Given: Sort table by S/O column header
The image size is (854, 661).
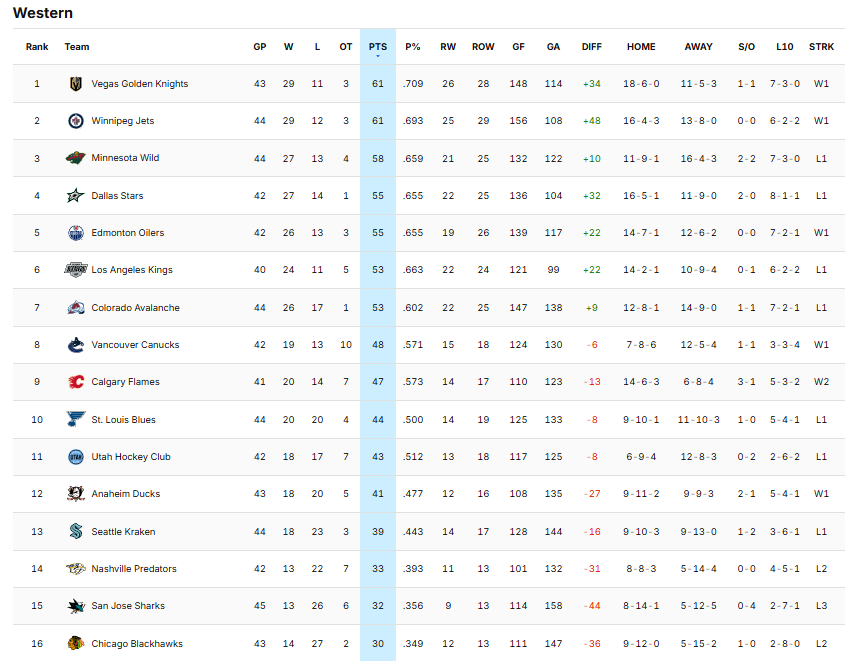Looking at the screenshot, I should [x=747, y=47].
